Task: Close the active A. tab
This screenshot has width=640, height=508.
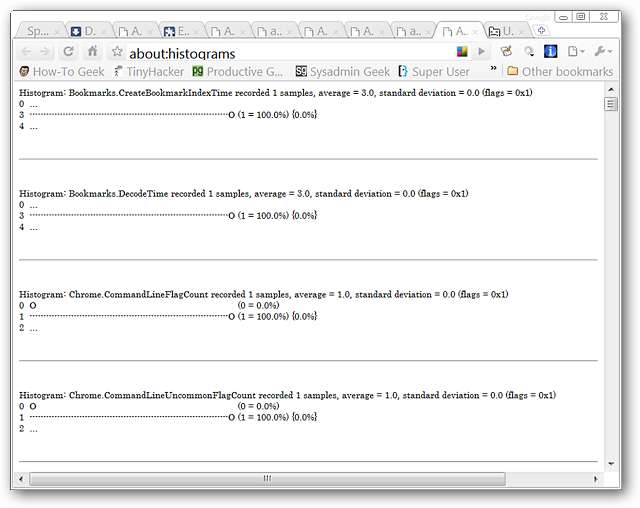Action: point(475,32)
